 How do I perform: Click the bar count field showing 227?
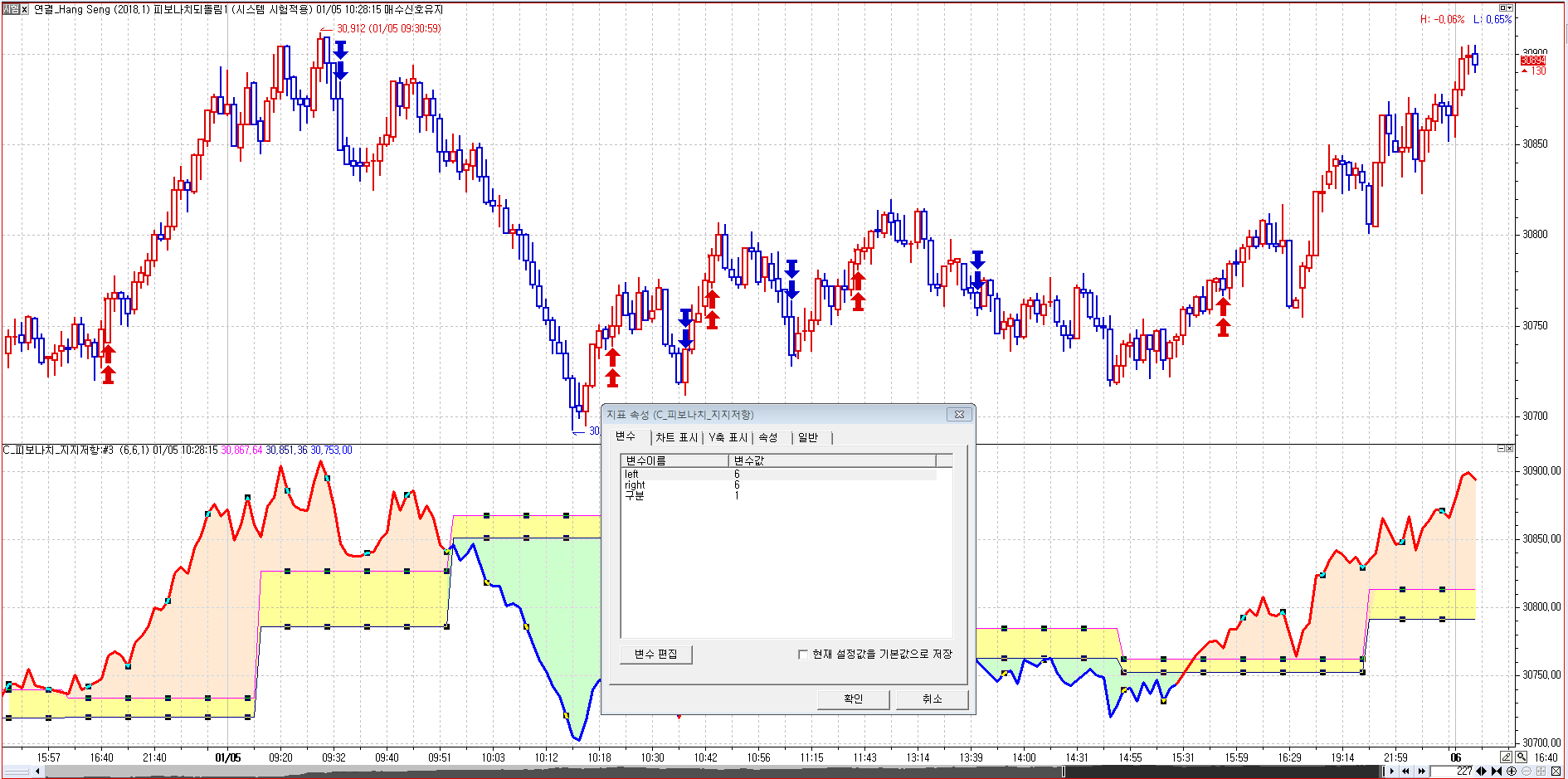1452,772
